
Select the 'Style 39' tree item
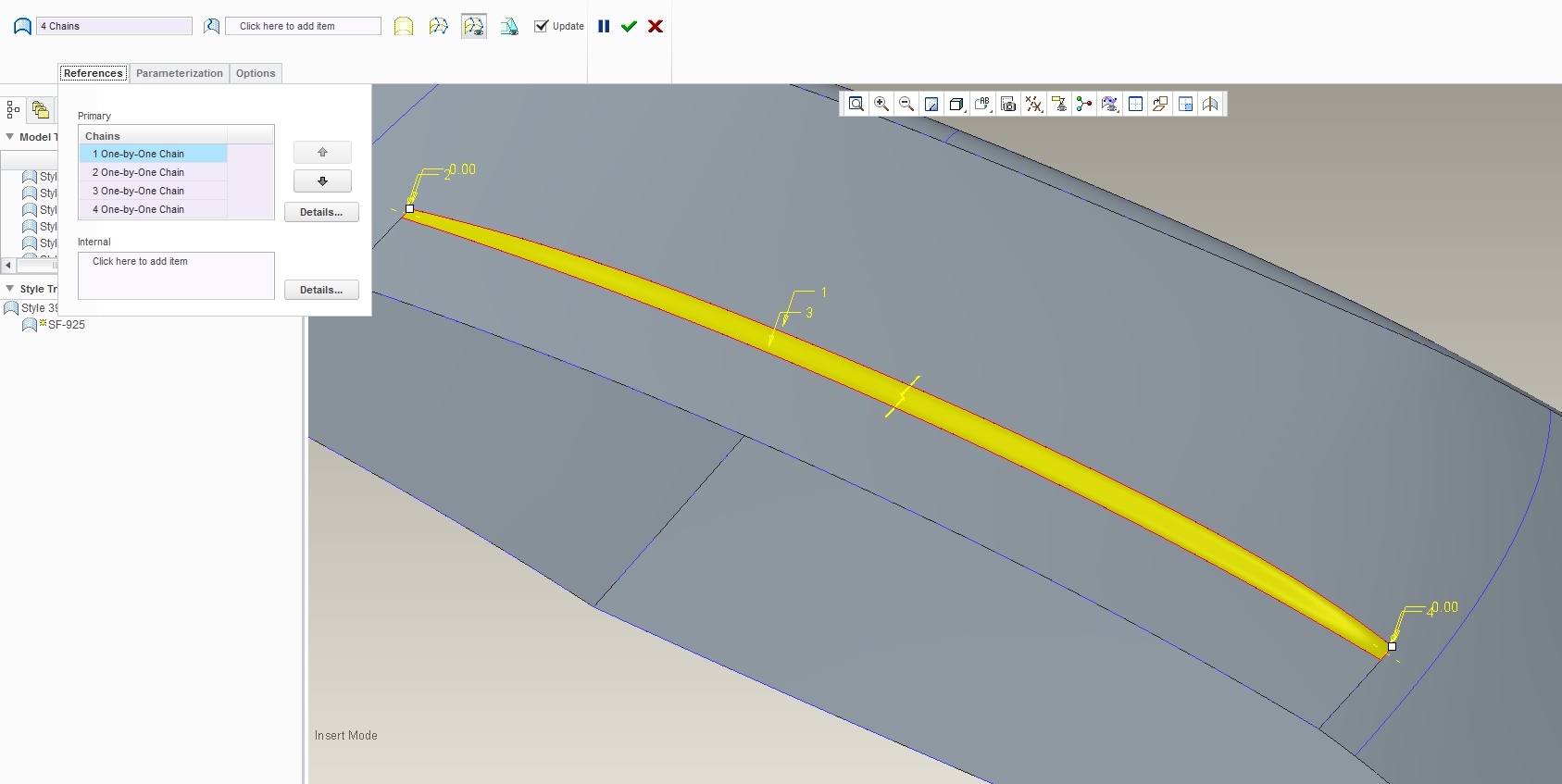pyautogui.click(x=31, y=308)
